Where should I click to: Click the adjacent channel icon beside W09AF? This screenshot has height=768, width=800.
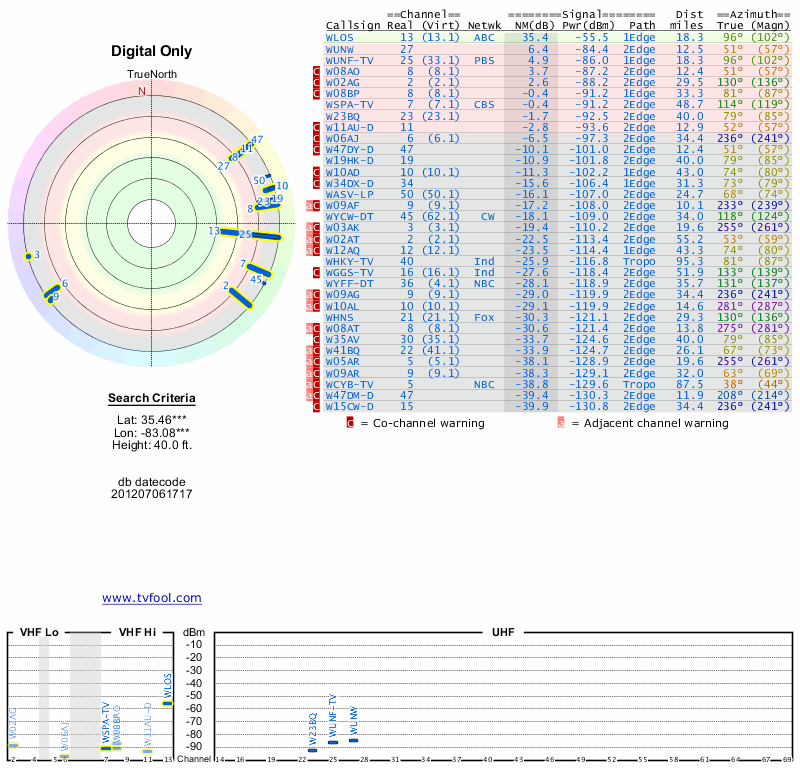309,205
